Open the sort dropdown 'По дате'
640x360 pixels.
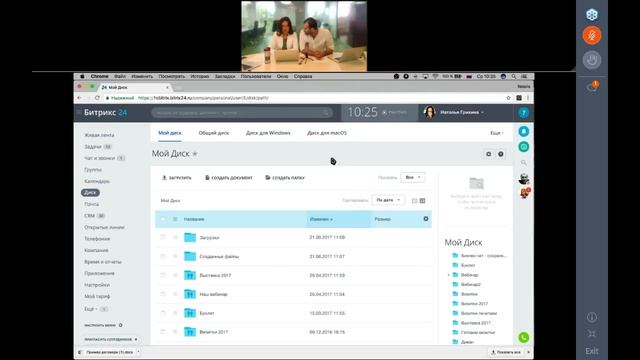coord(388,200)
